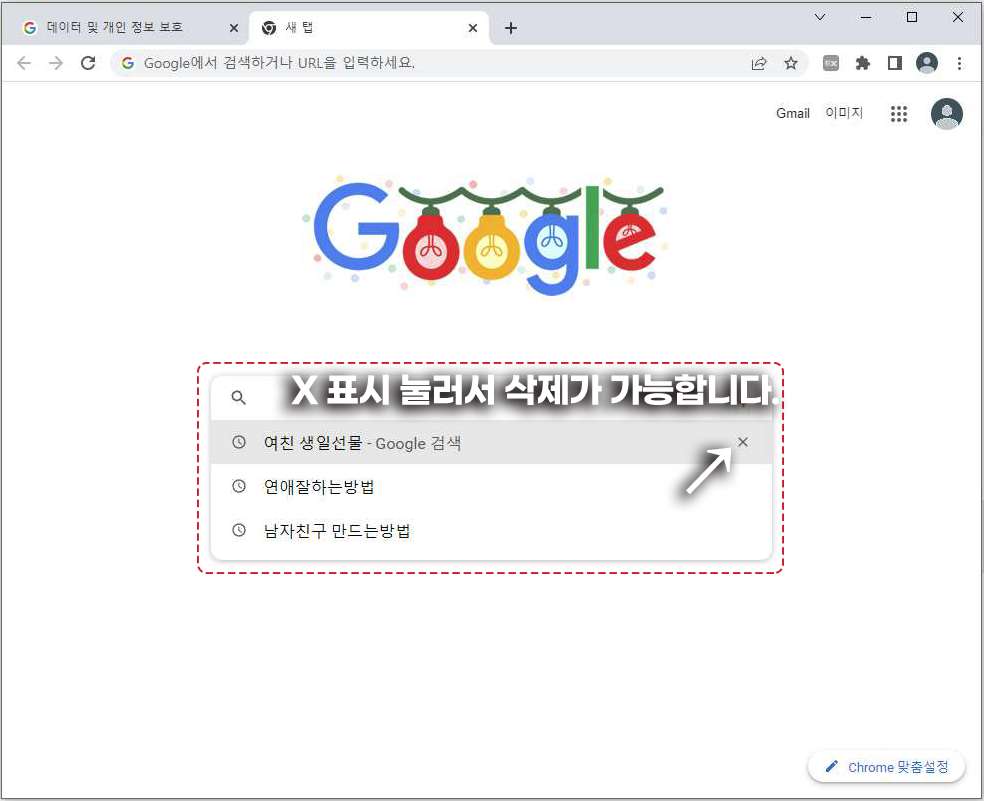Select the '여친 생일선물 - Google 검색' suggestion

(x=491, y=443)
